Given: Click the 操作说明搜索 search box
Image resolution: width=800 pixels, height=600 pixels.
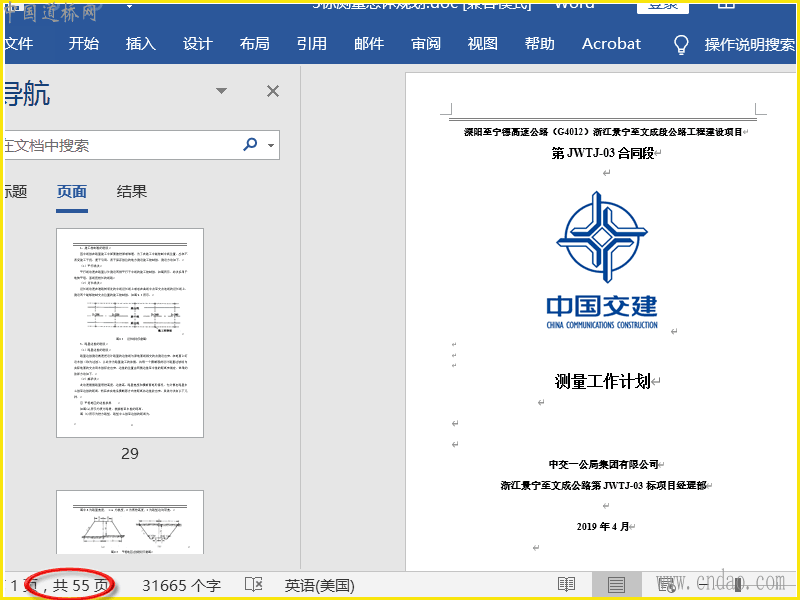Looking at the screenshot, I should [x=749, y=45].
